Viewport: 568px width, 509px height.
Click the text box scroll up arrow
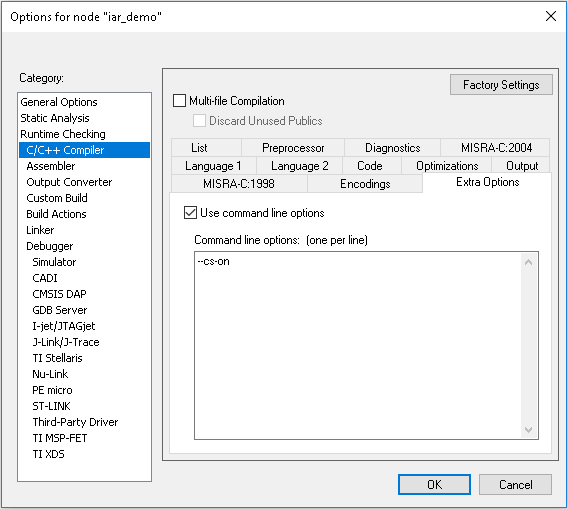point(529,262)
